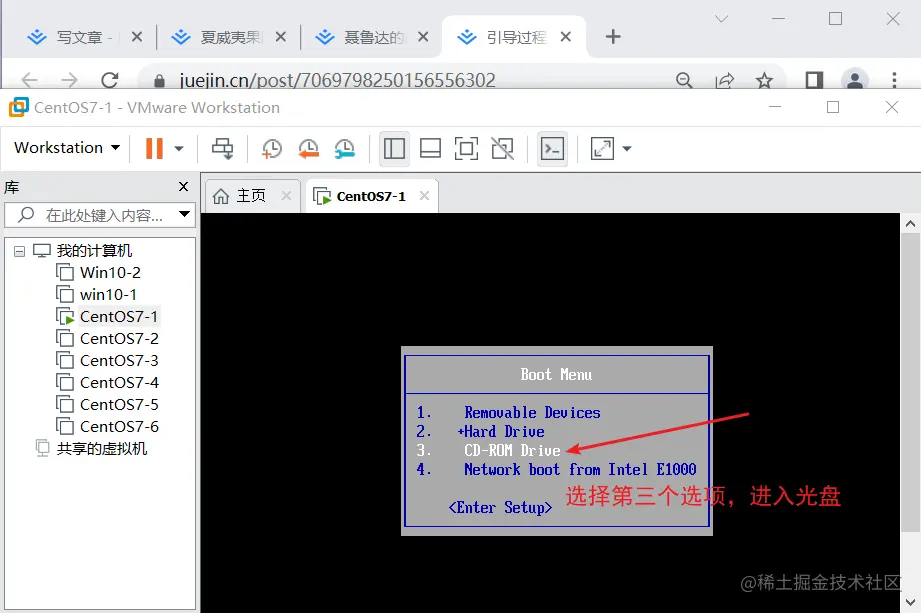The height and width of the screenshot is (613, 921).
Task: Go back in the browser
Action: tap(29, 80)
